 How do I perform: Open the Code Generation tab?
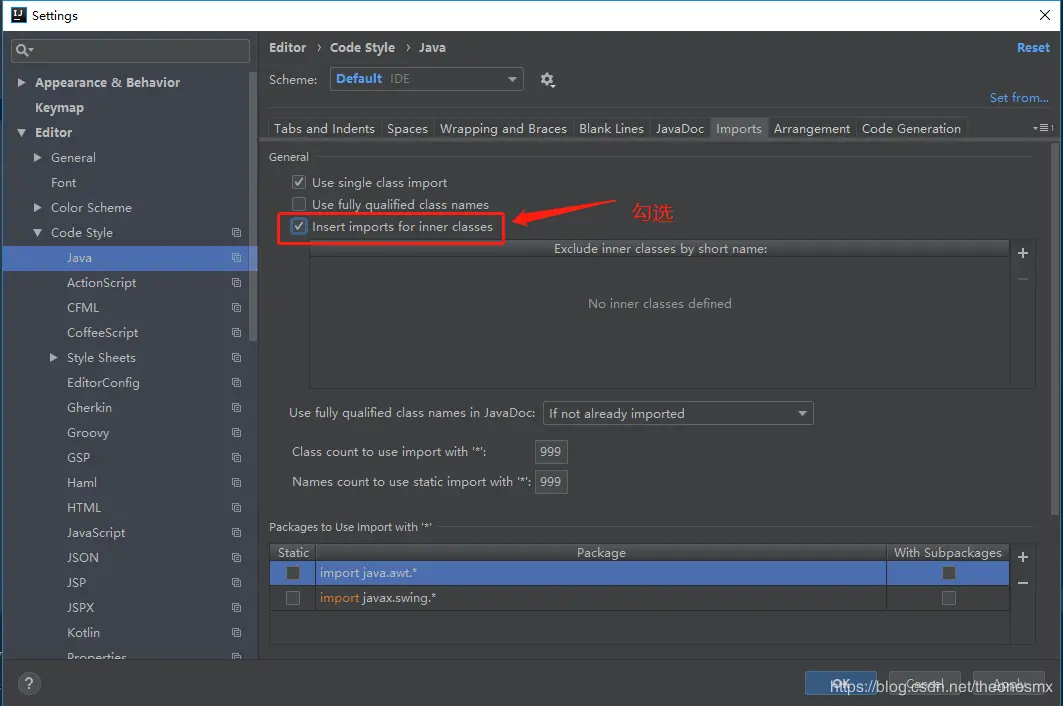tap(911, 128)
